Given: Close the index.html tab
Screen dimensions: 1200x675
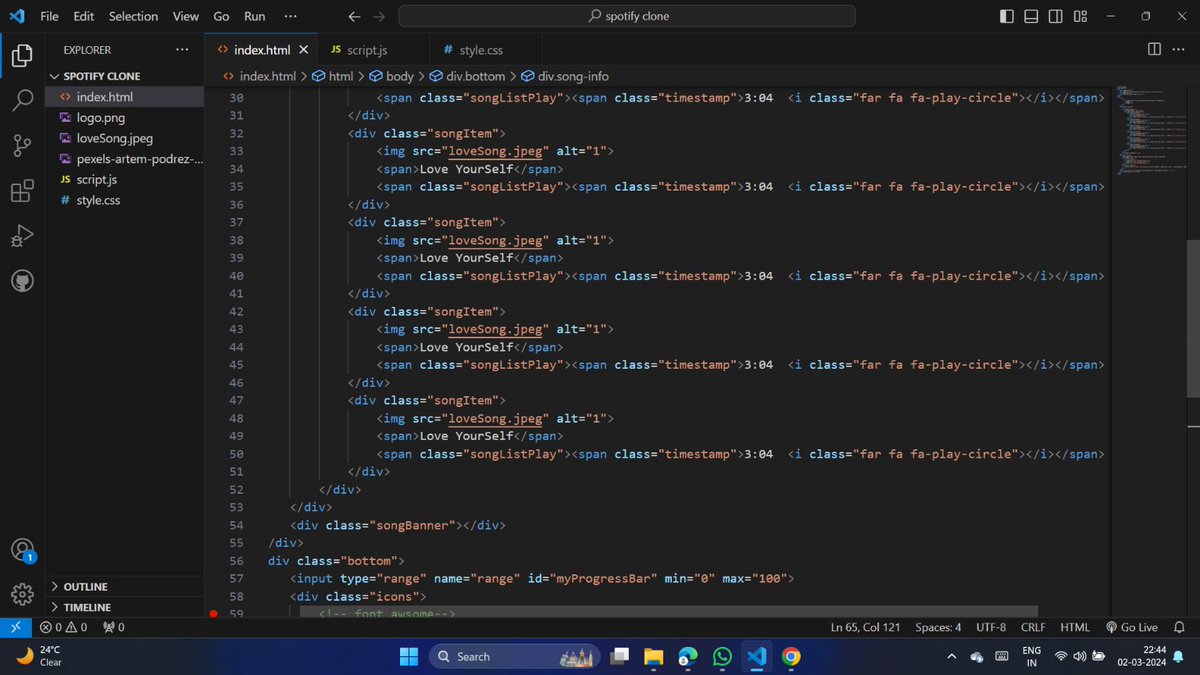Looking at the screenshot, I should pyautogui.click(x=304, y=49).
